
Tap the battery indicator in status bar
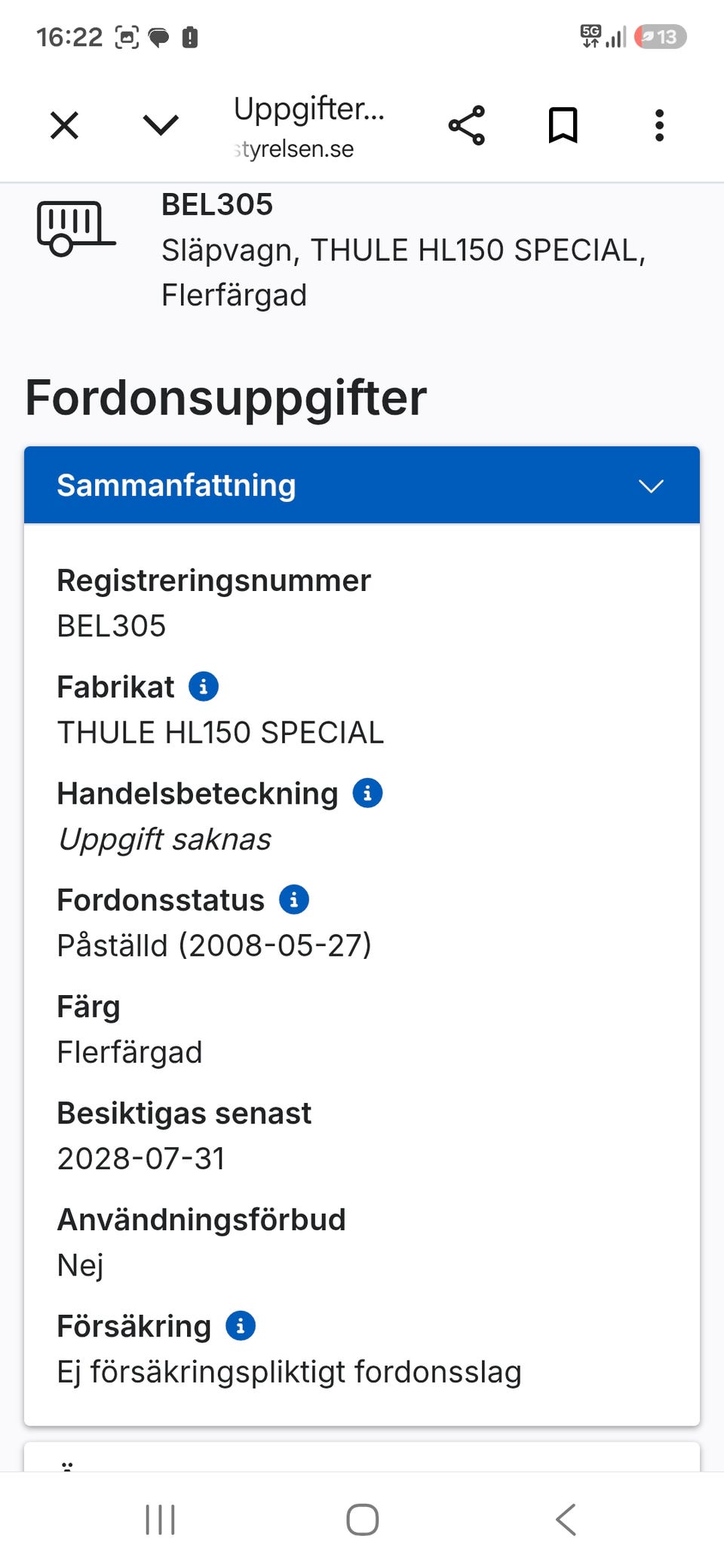click(x=661, y=37)
